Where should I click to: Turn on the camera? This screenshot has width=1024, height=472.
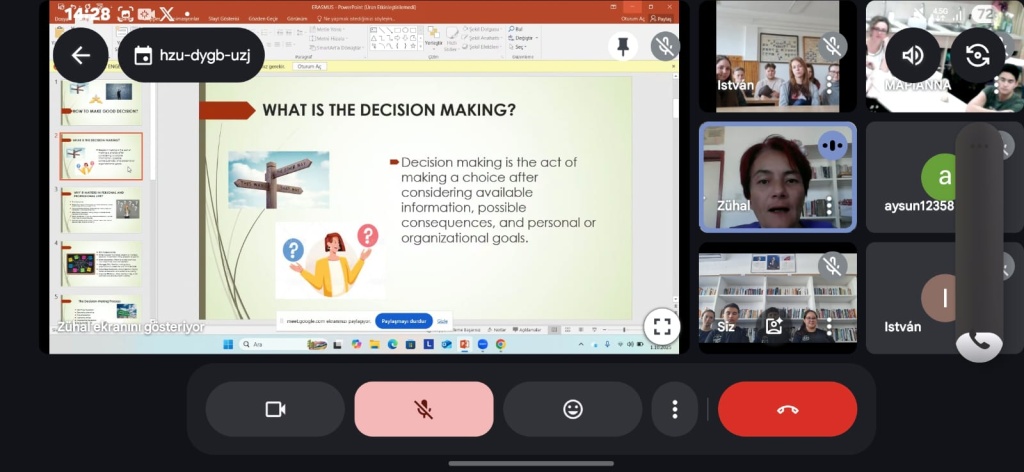click(x=275, y=409)
